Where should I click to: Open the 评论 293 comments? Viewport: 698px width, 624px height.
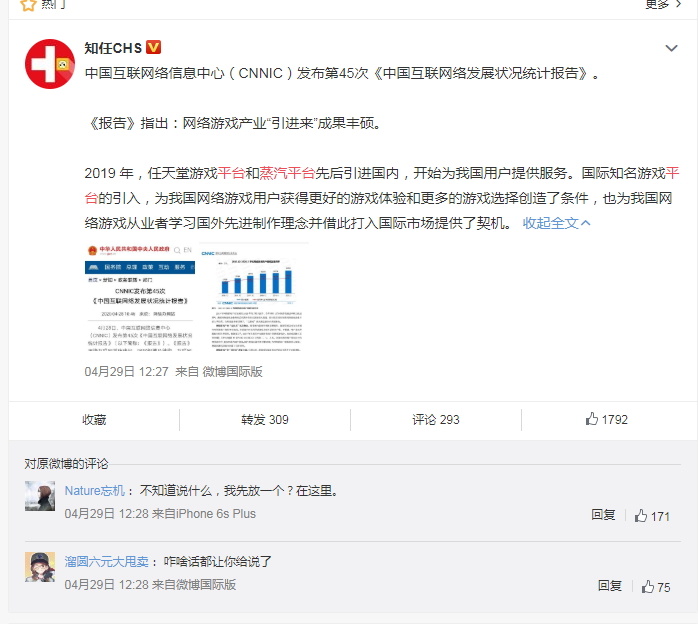(436, 420)
